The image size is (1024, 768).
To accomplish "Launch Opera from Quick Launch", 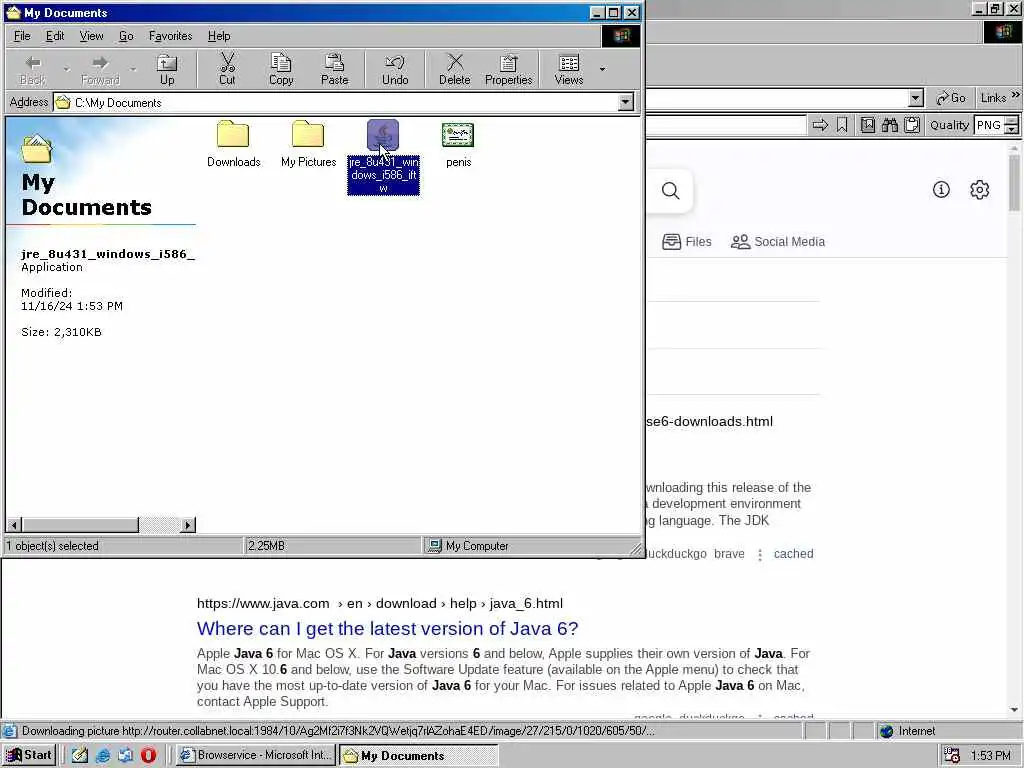I will (148, 755).
